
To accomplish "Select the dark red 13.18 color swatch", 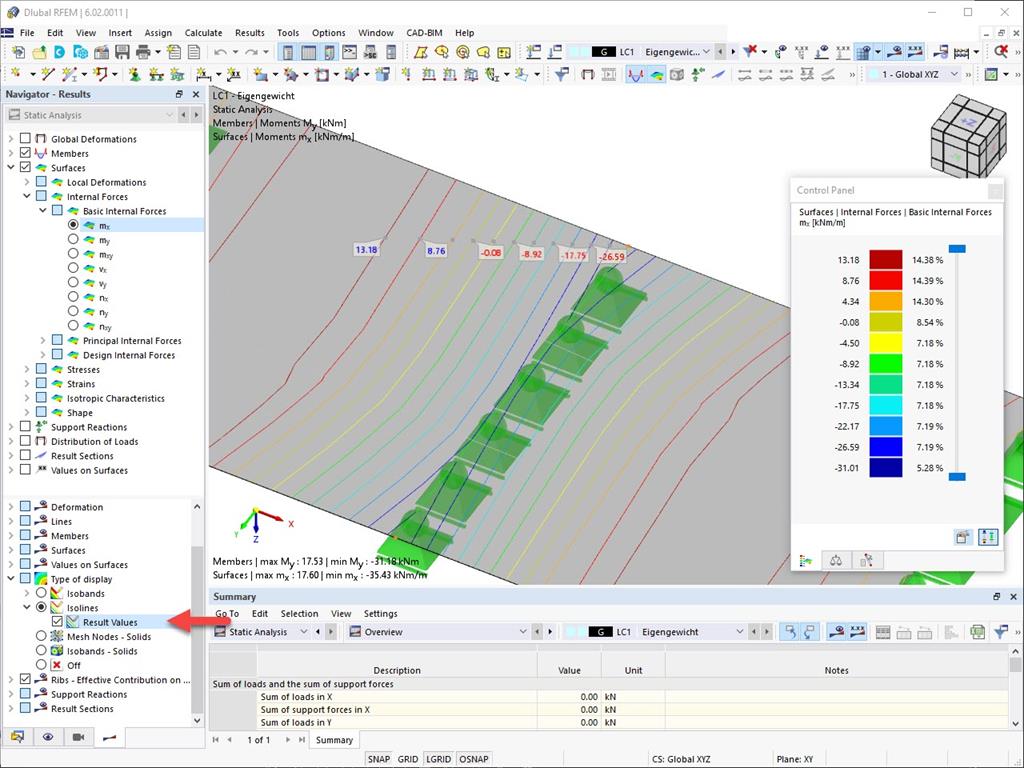I will point(886,260).
